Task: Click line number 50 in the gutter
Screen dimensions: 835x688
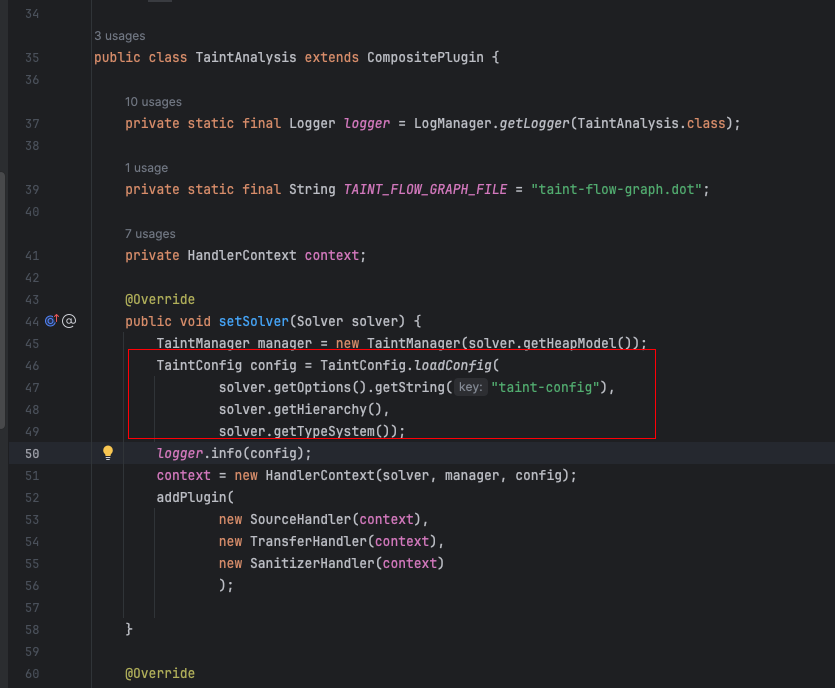Action: tap(32, 454)
